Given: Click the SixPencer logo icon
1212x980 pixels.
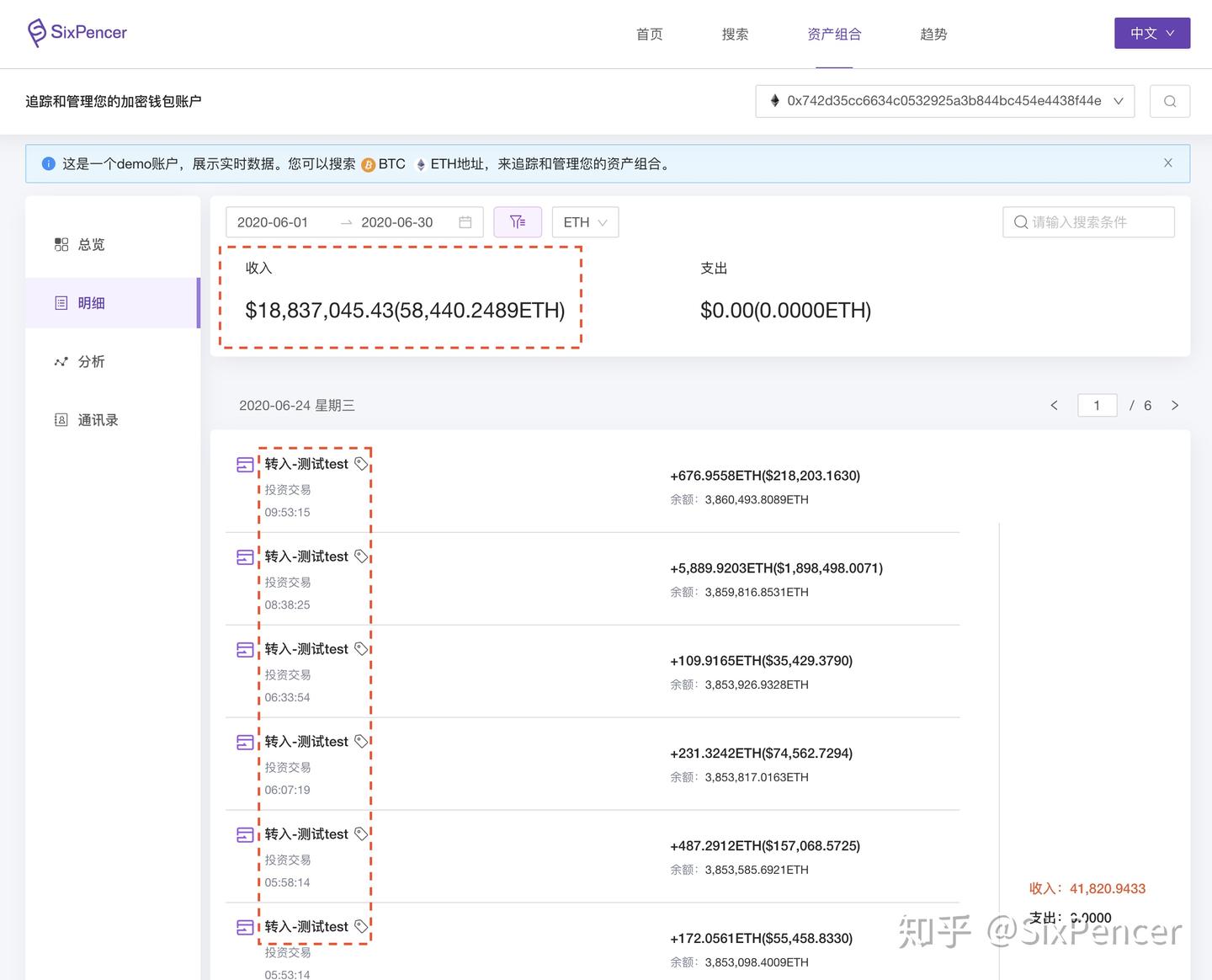Looking at the screenshot, I should 35,32.
